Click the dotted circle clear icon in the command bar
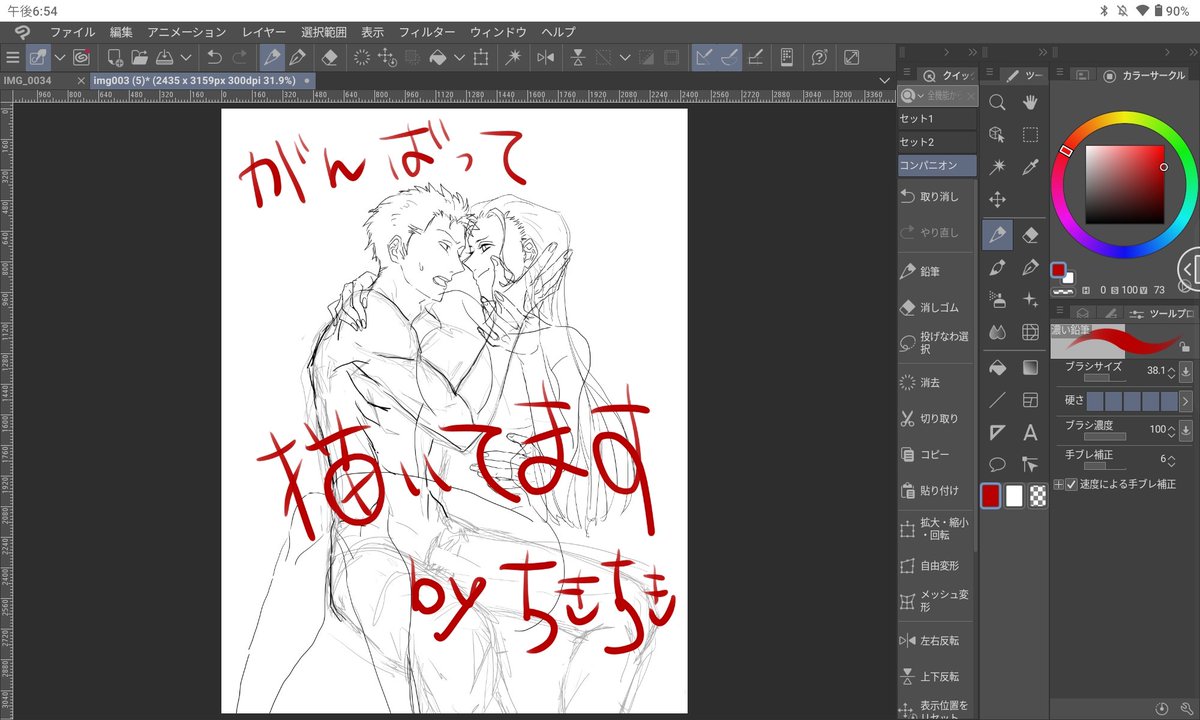This screenshot has width=1200, height=720. [362, 57]
